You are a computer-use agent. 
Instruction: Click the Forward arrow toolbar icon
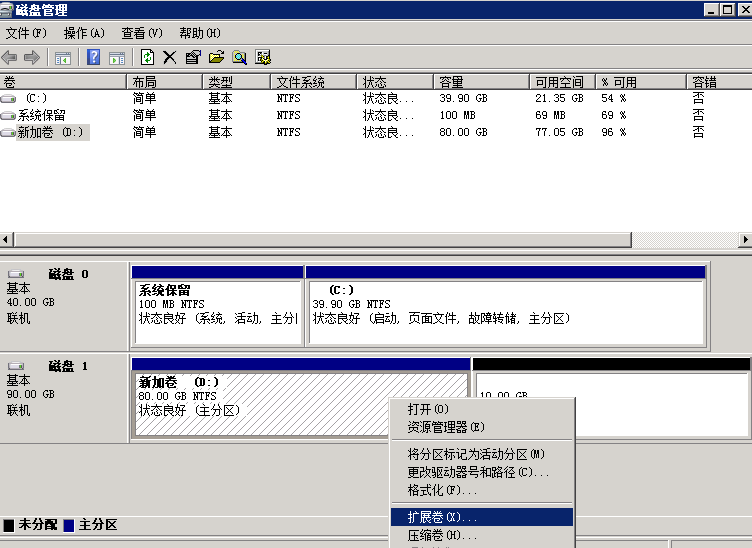click(x=32, y=57)
